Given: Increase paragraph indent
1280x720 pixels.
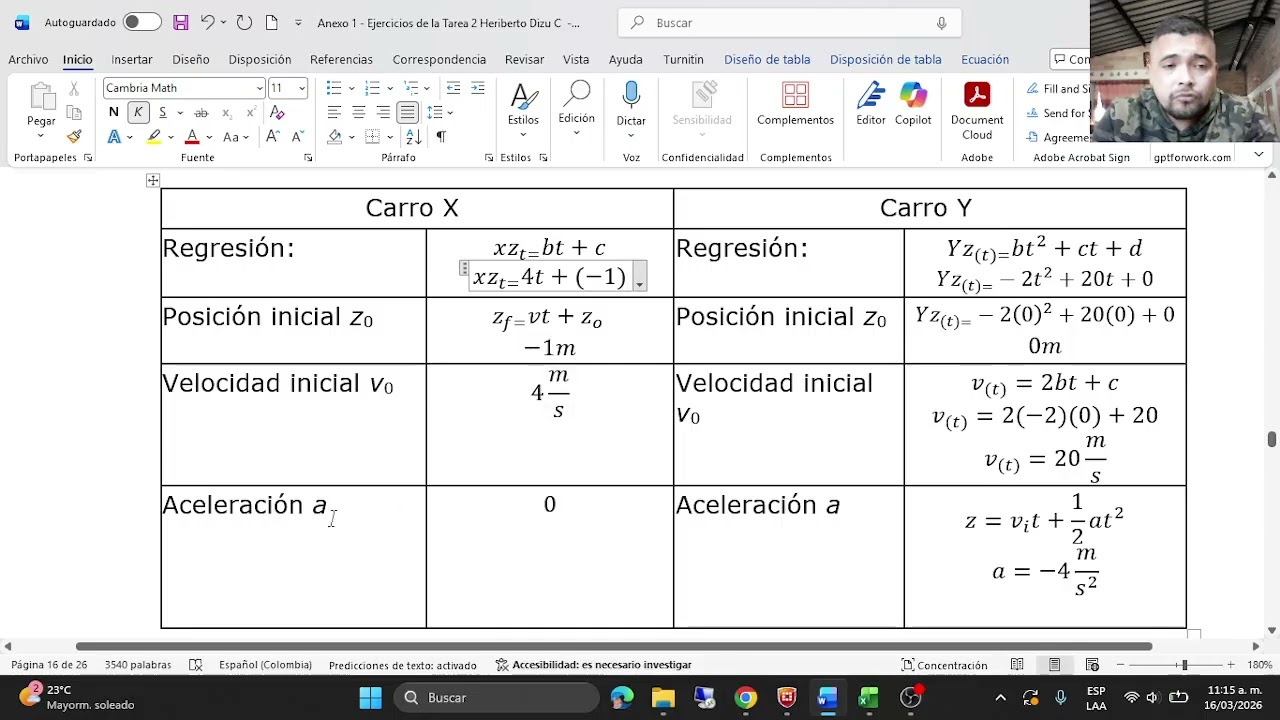Looking at the screenshot, I should point(478,88).
